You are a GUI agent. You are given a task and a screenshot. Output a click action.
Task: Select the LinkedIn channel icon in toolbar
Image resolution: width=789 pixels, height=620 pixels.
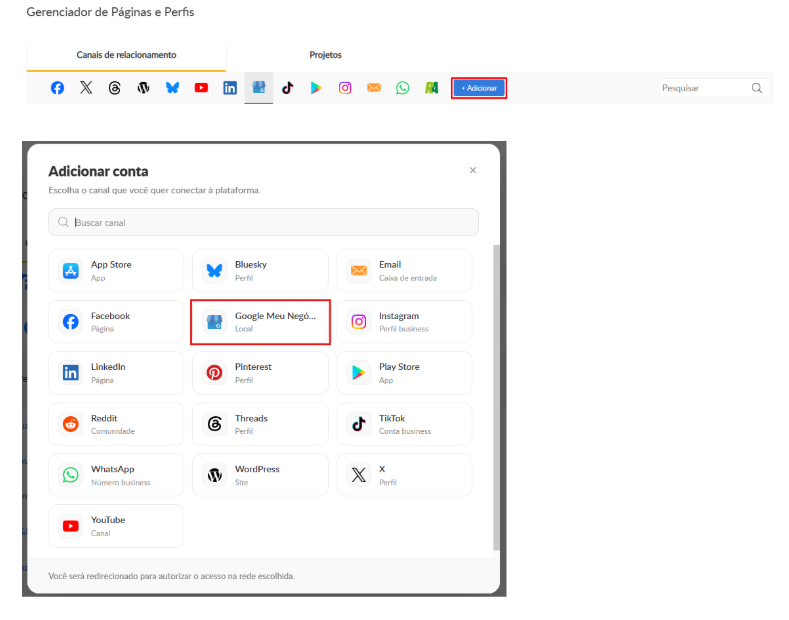230,88
